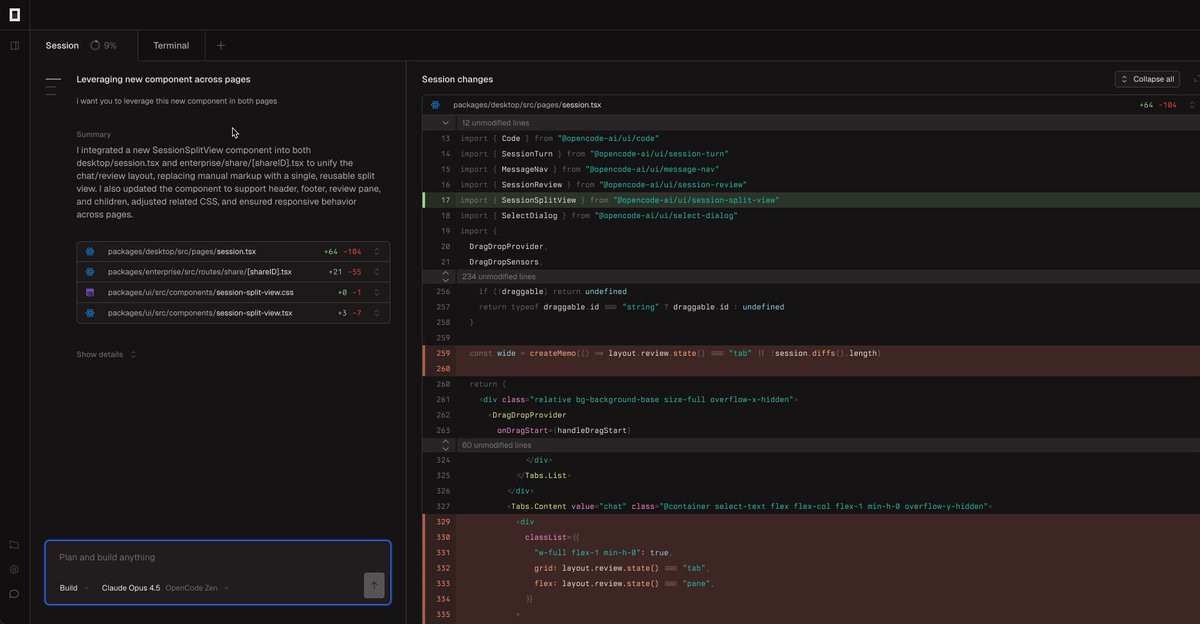Screen dimensions: 1200x624
Task: Click the message timeline lines icon
Action: (x=53, y=86)
